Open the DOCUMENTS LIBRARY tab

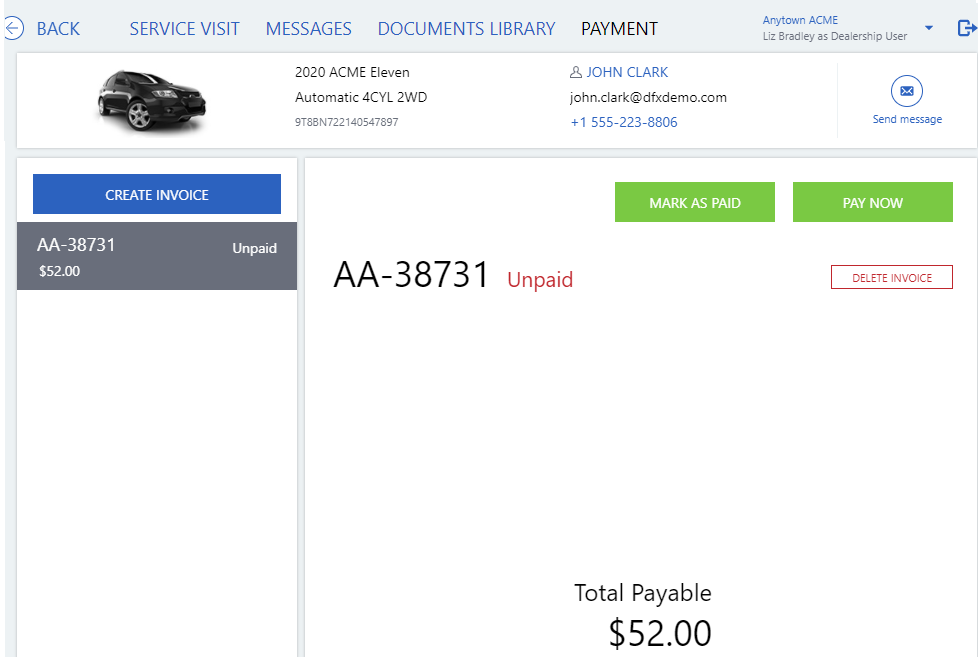pos(466,29)
